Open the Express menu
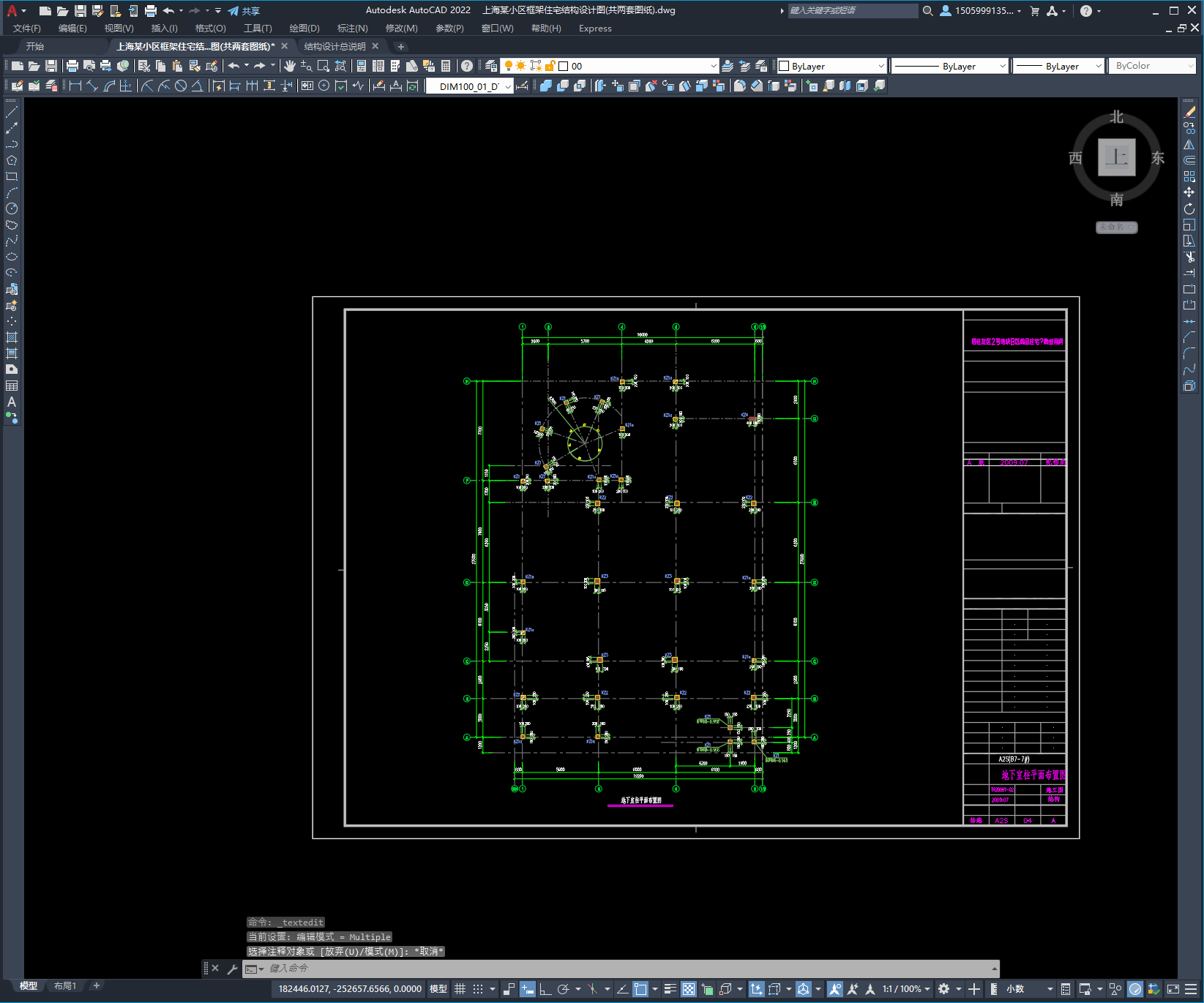1204x1003 pixels. click(595, 29)
